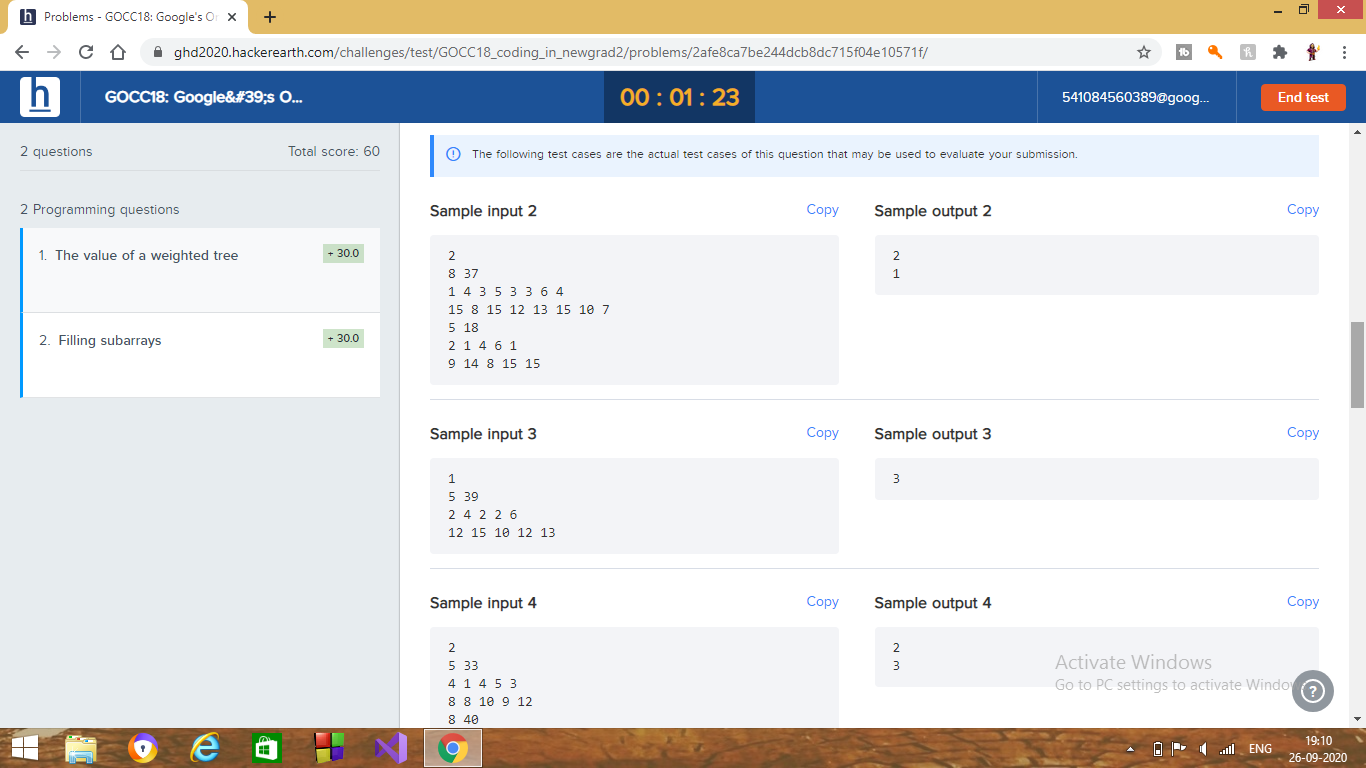Click the +30.0 badge beside weighted tree
Viewport: 1366px width, 768px height.
tap(344, 253)
